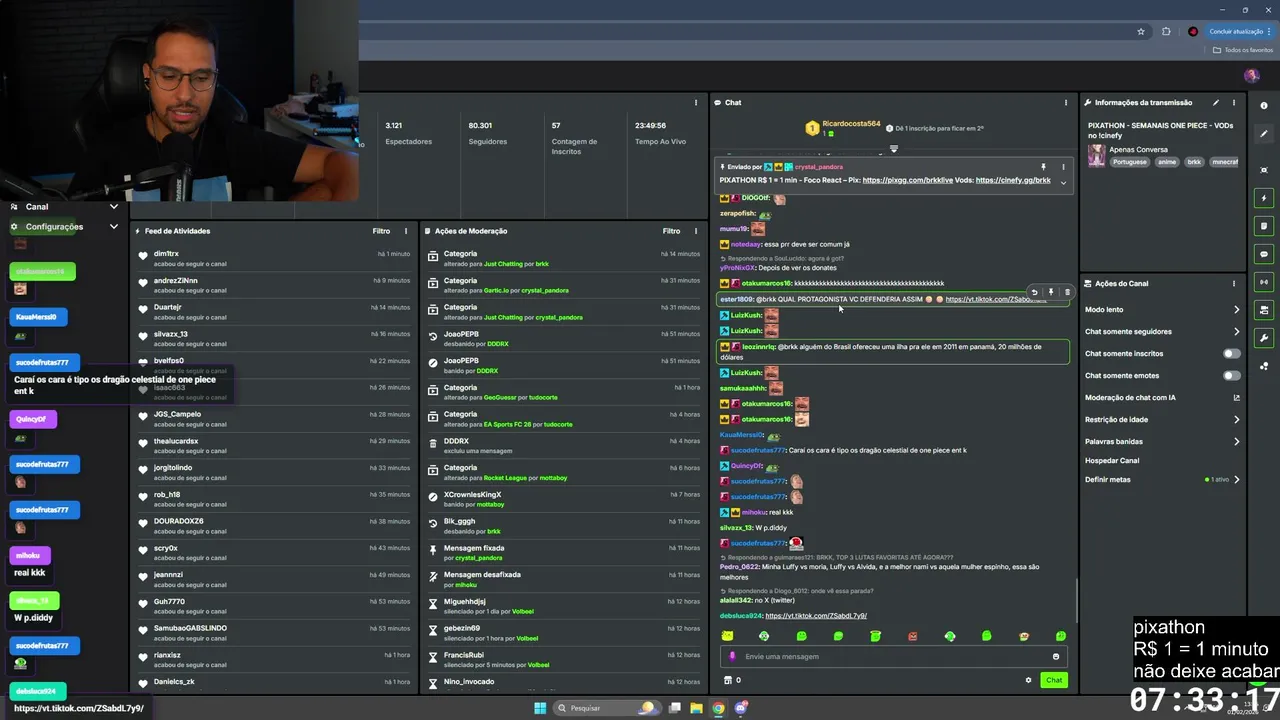The height and width of the screenshot is (720, 1280).
Task: Toggle Chat somente inscritos switch
Action: (1231, 353)
